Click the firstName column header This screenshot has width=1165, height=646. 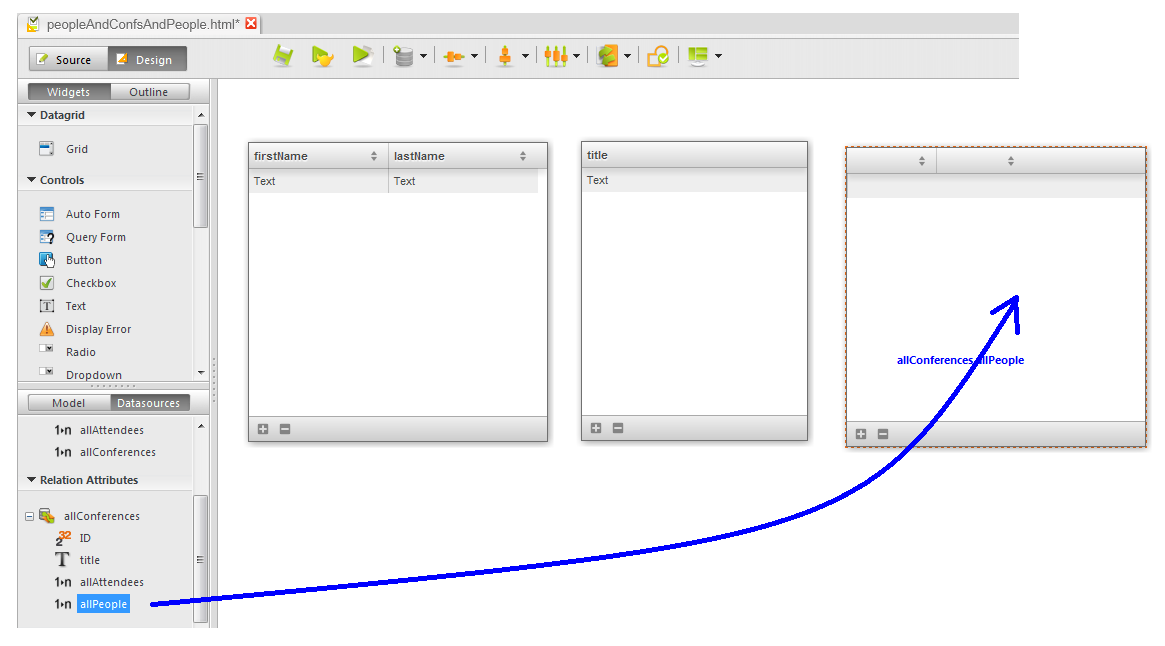(x=318, y=156)
